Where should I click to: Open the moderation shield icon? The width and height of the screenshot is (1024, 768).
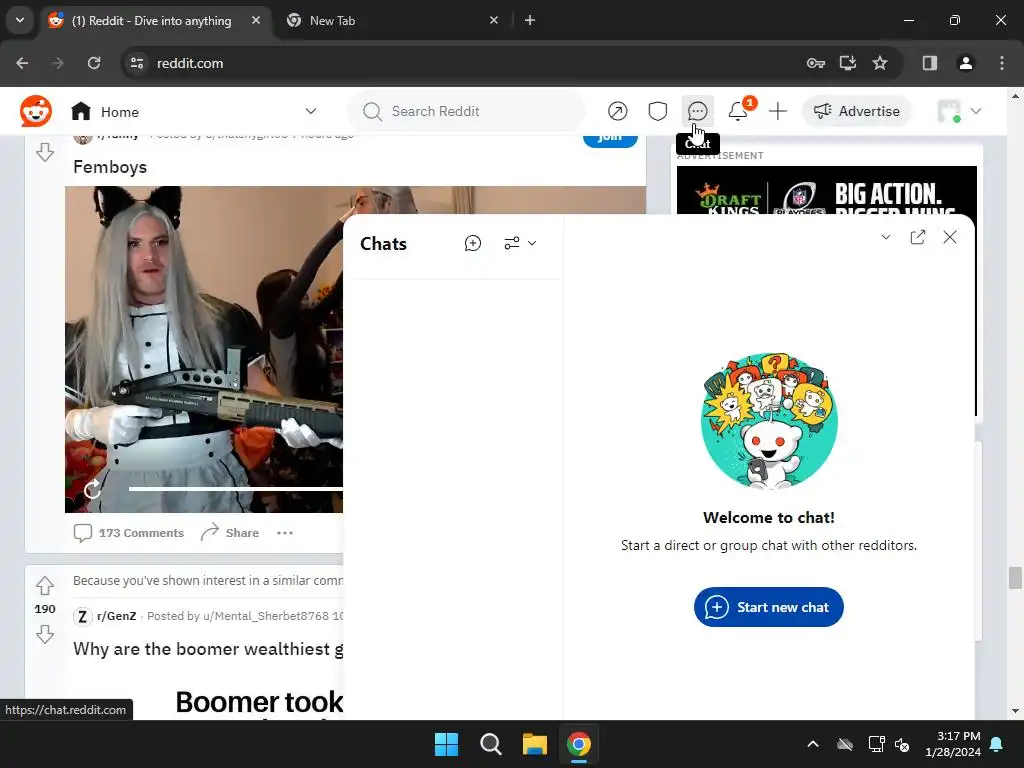(658, 111)
